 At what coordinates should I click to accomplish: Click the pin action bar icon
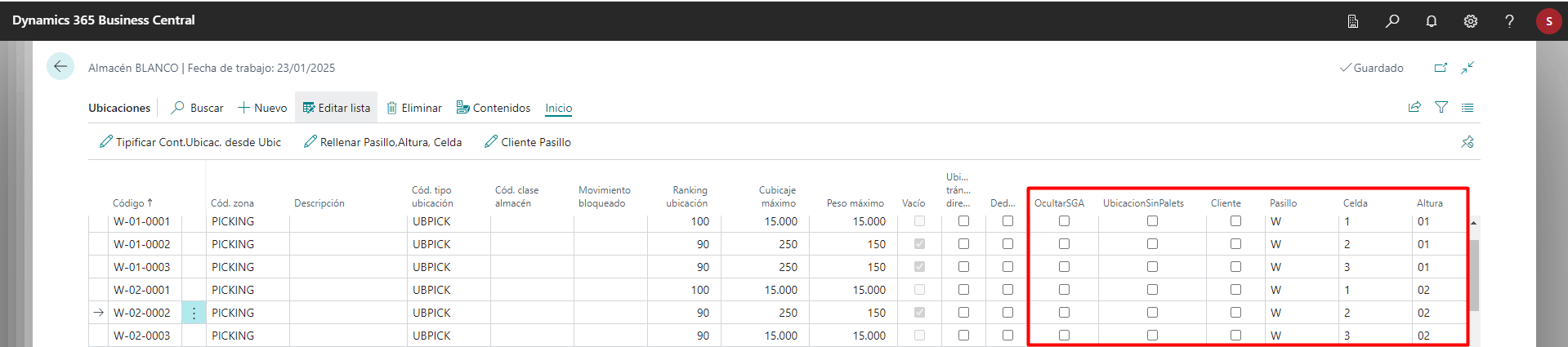pyautogui.click(x=1467, y=142)
